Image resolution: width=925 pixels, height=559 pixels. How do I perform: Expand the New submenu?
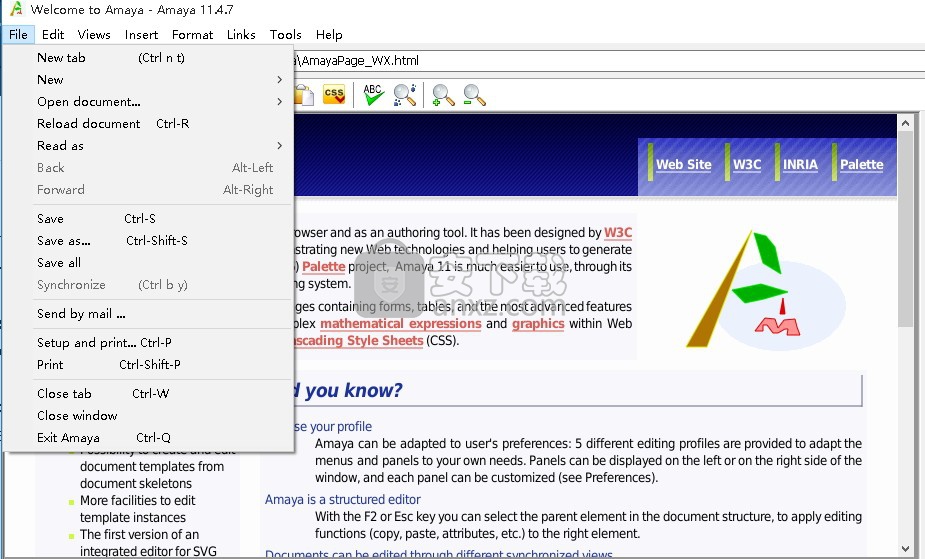149,80
